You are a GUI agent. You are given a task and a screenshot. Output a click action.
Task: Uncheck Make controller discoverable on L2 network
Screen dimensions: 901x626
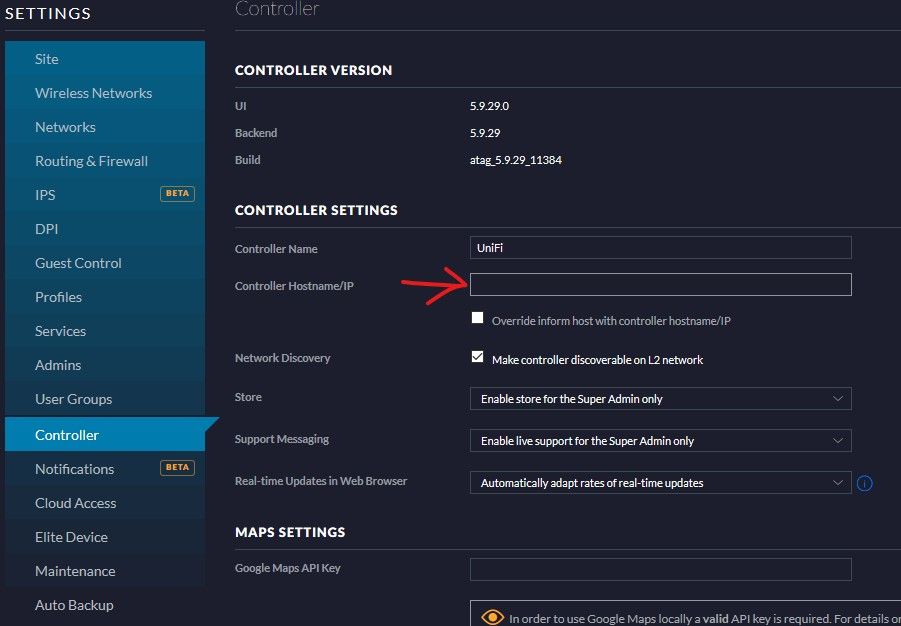477,357
